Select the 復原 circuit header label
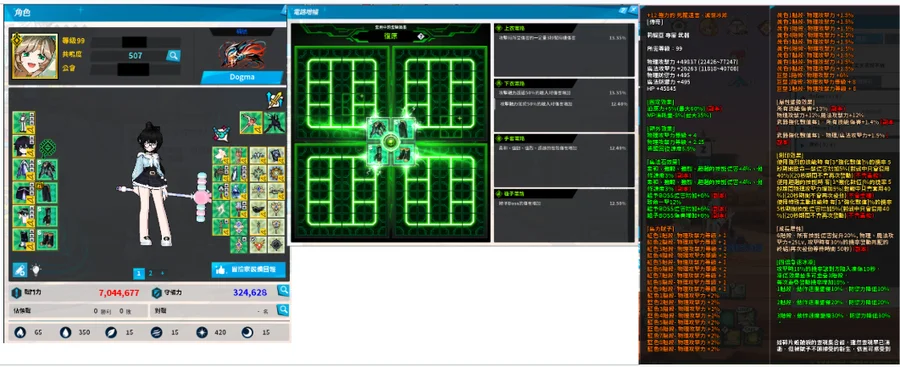 coord(390,36)
